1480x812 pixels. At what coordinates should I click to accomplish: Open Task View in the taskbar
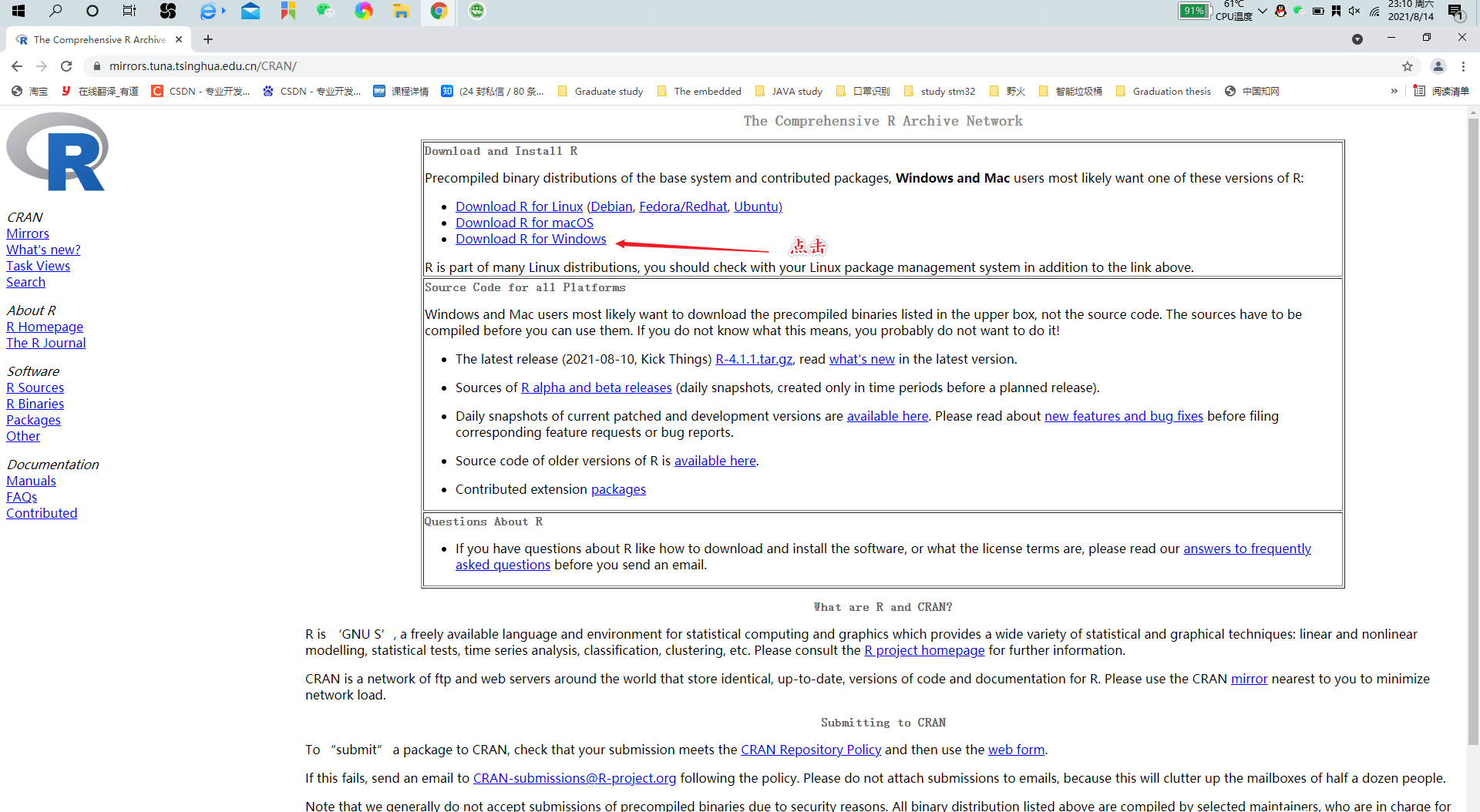[x=129, y=11]
